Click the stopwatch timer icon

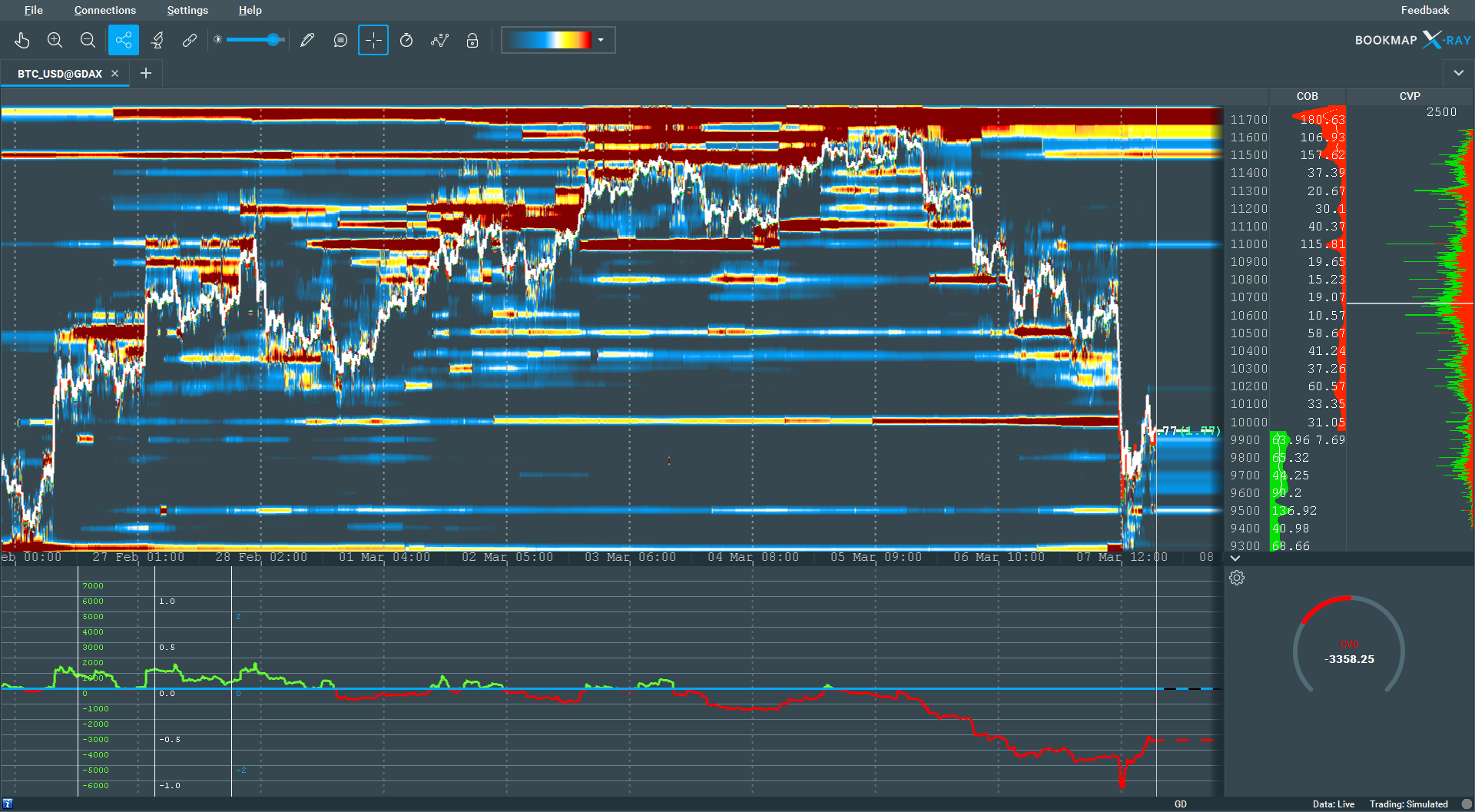pyautogui.click(x=406, y=40)
